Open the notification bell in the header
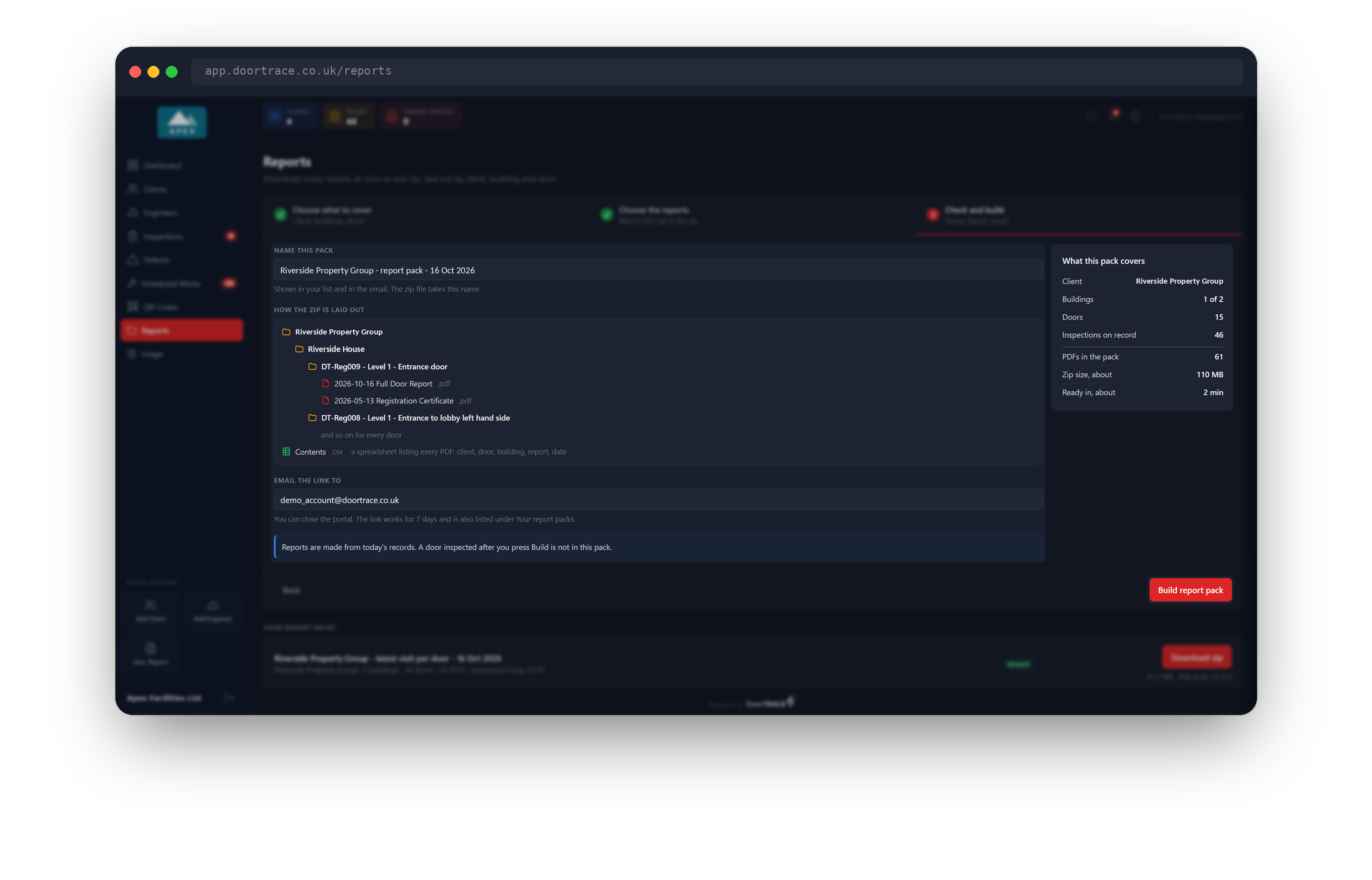 (1113, 115)
